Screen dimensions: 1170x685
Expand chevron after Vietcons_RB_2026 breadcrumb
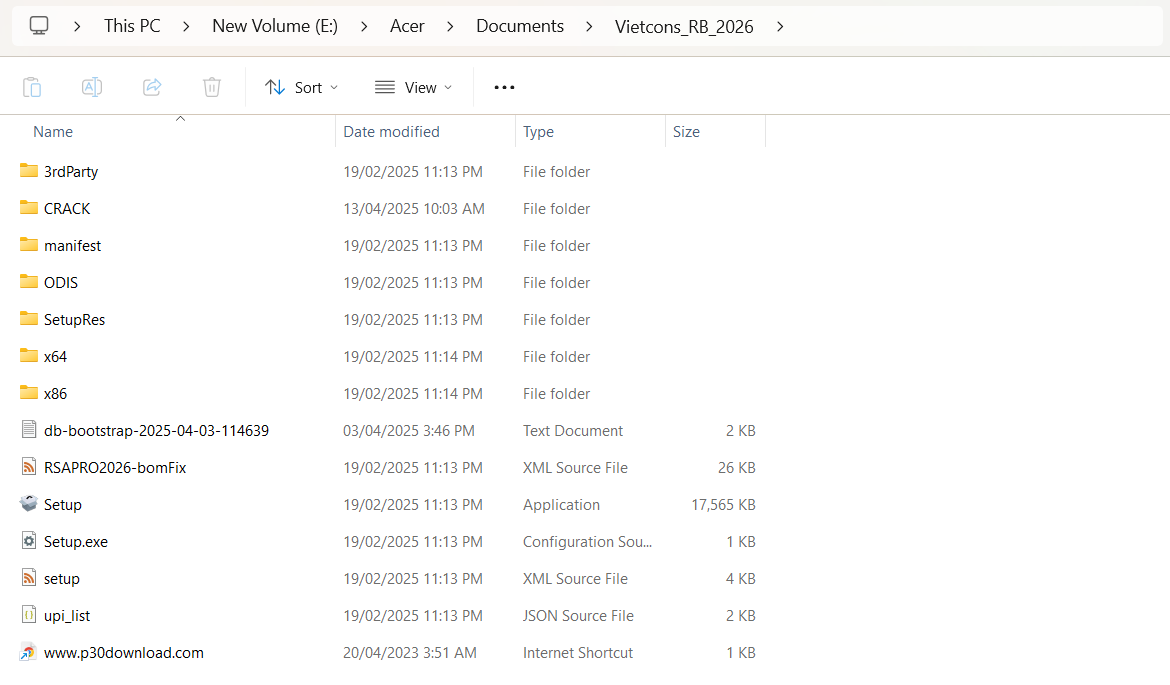[x=780, y=26]
